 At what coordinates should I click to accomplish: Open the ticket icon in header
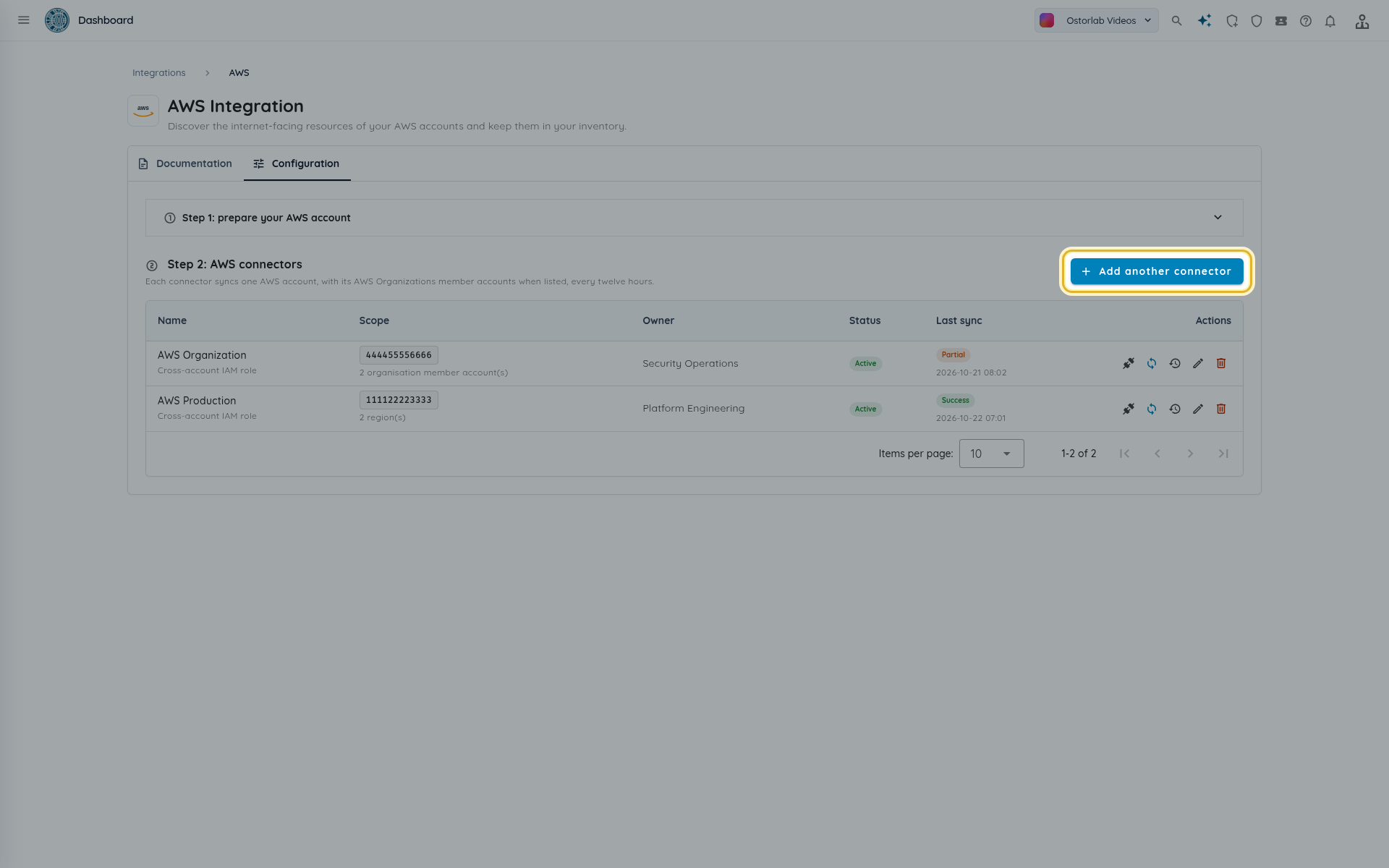click(x=1281, y=21)
